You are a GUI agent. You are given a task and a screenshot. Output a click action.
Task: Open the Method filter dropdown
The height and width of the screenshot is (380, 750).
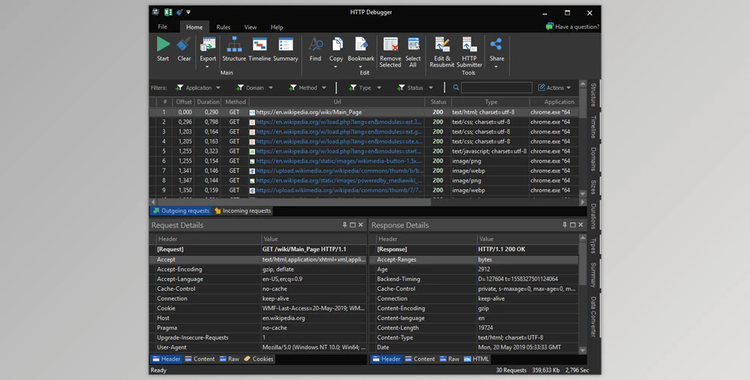coord(308,88)
